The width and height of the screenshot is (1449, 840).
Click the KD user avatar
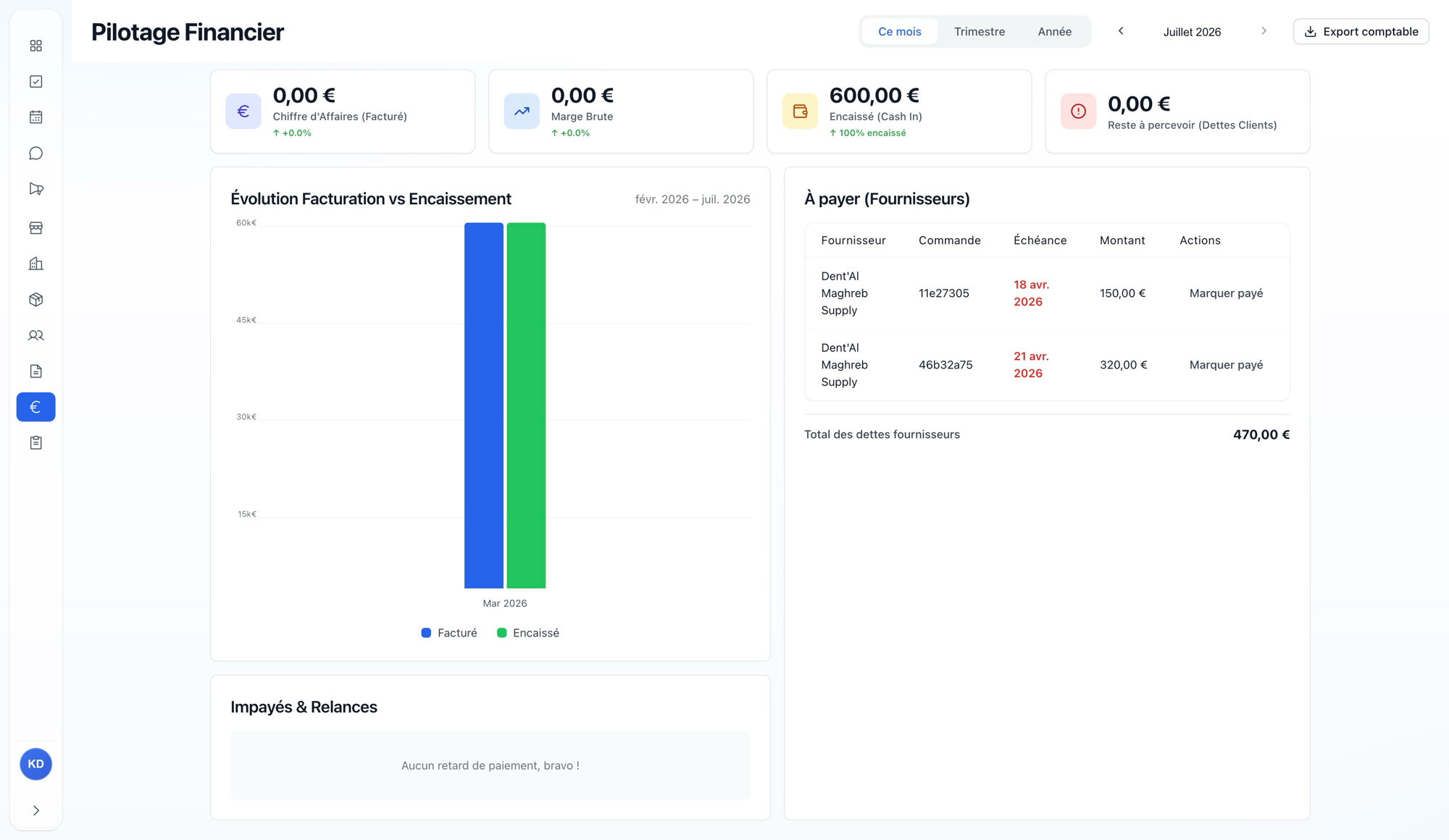tap(36, 764)
